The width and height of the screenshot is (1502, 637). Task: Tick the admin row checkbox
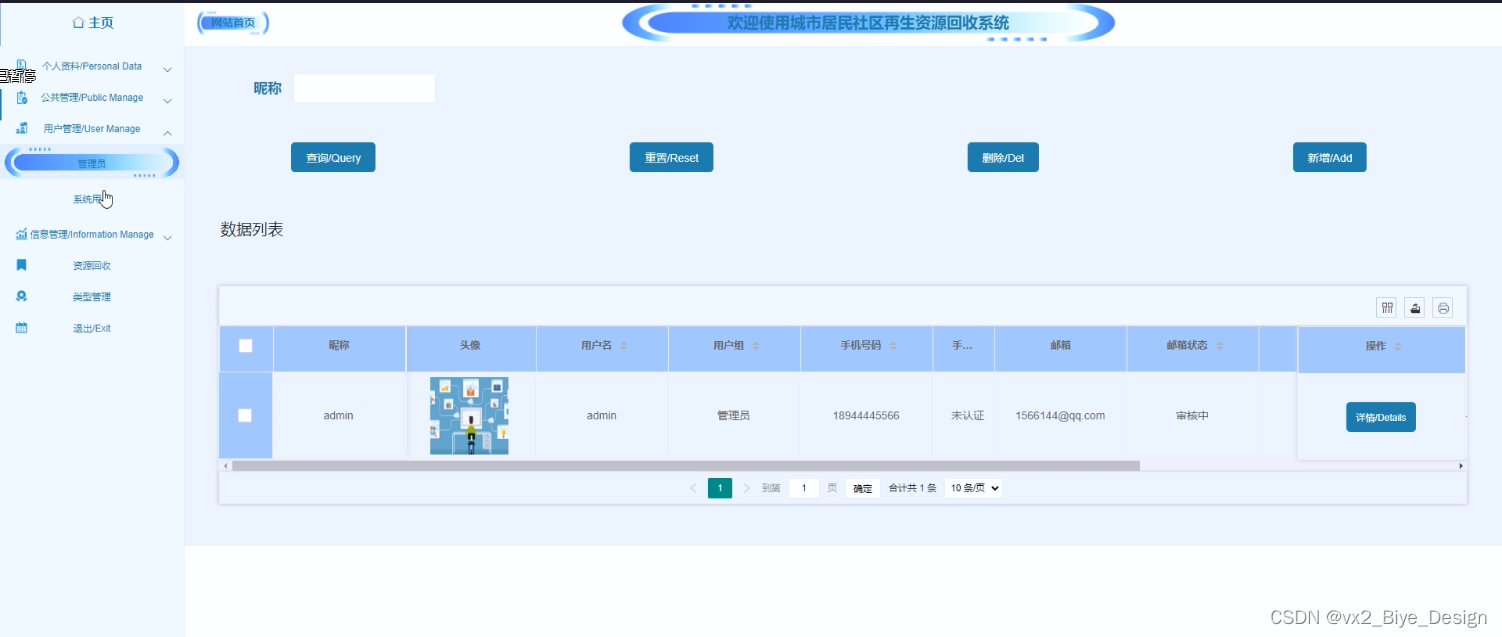coord(245,415)
